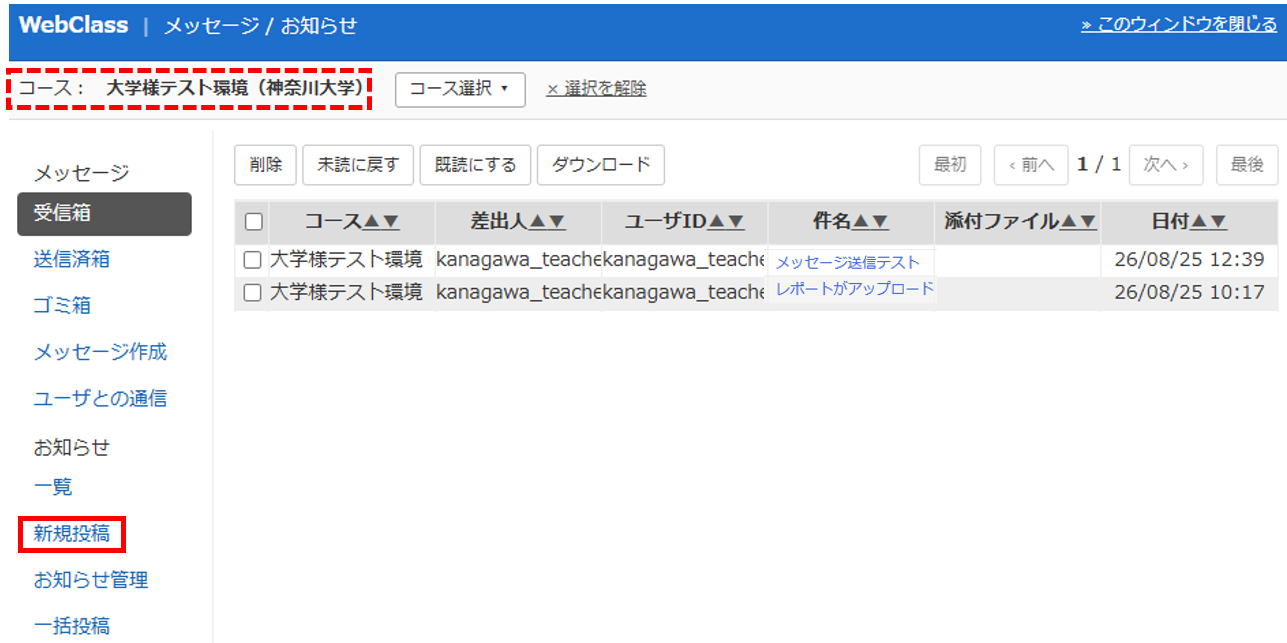
Task: Open メッセージ作成 in the sidebar
Action: tap(100, 352)
